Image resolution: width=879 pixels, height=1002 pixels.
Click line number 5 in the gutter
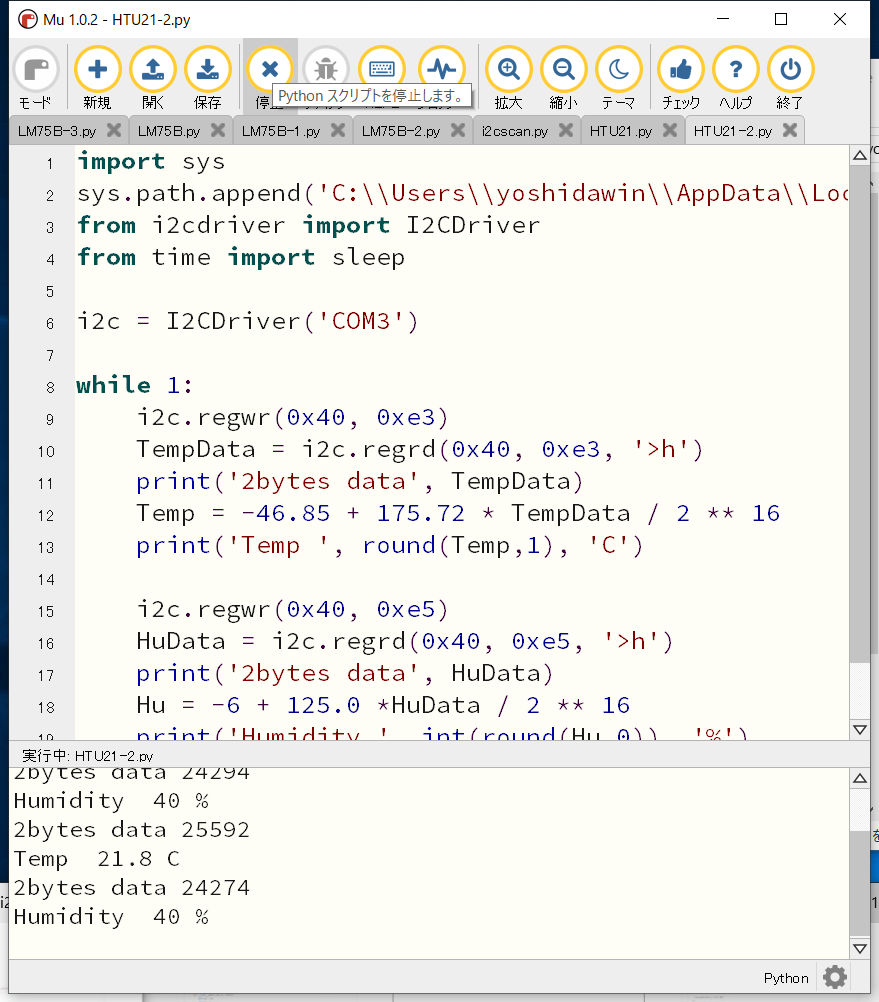(50, 292)
